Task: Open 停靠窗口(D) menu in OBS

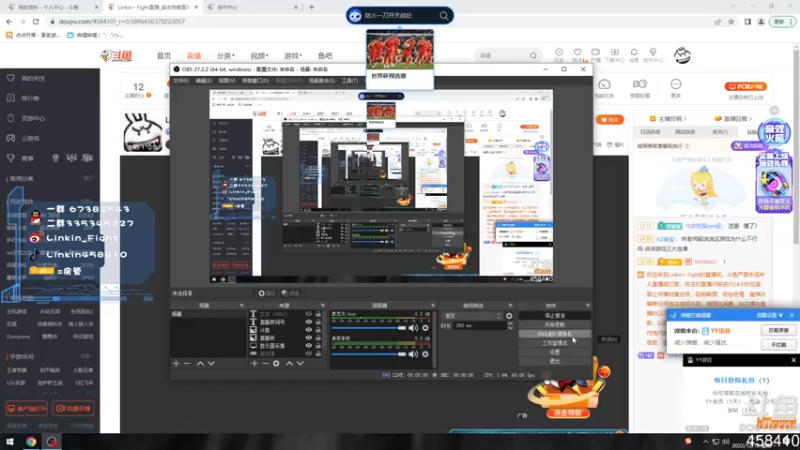Action: tap(255, 81)
